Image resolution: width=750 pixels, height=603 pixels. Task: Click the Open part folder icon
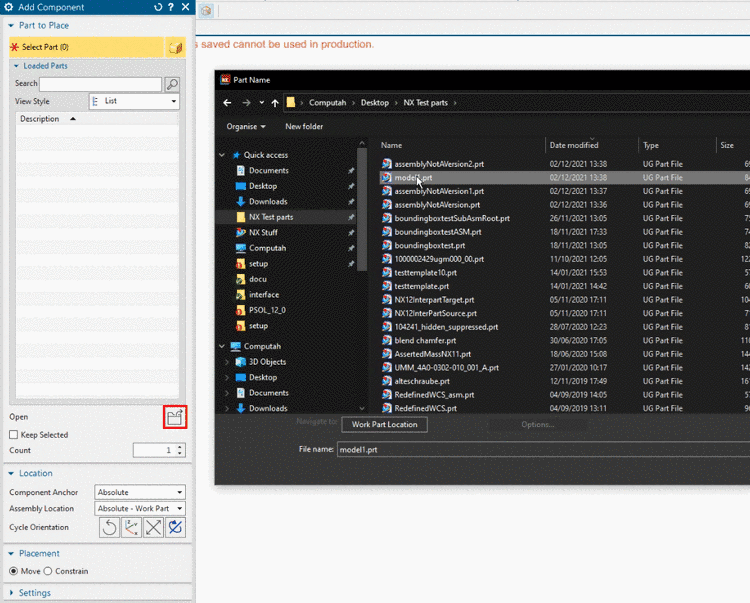[174, 418]
